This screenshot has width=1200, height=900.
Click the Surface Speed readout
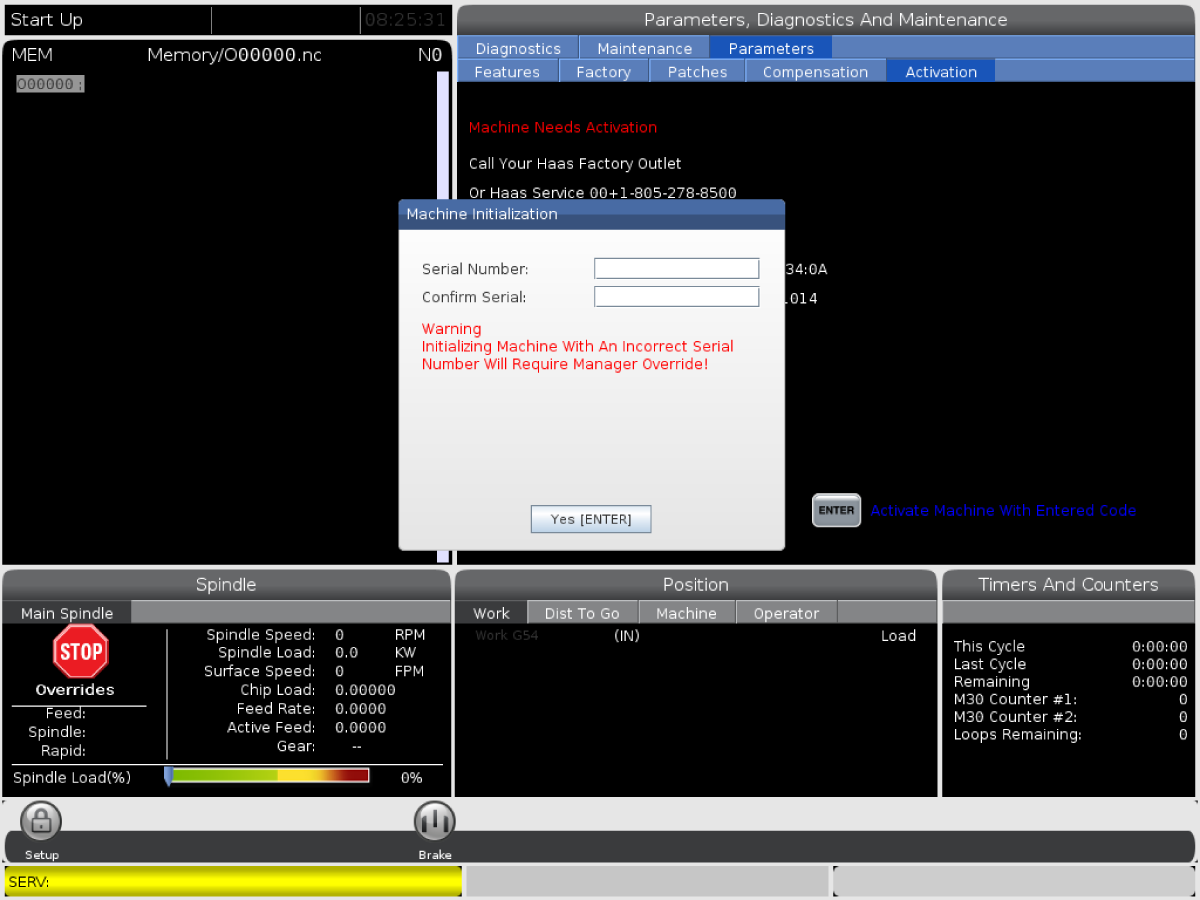pyautogui.click(x=315, y=671)
